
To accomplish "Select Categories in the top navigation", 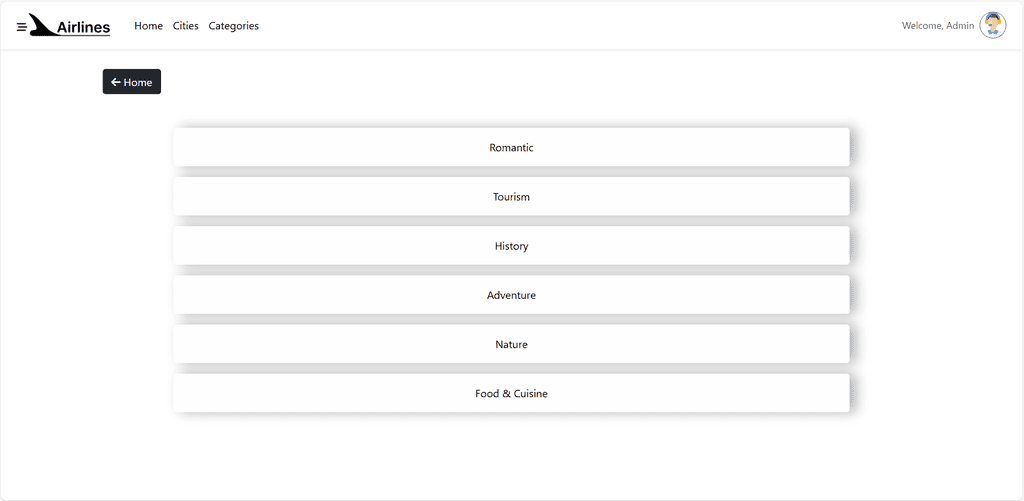I will (x=233, y=26).
